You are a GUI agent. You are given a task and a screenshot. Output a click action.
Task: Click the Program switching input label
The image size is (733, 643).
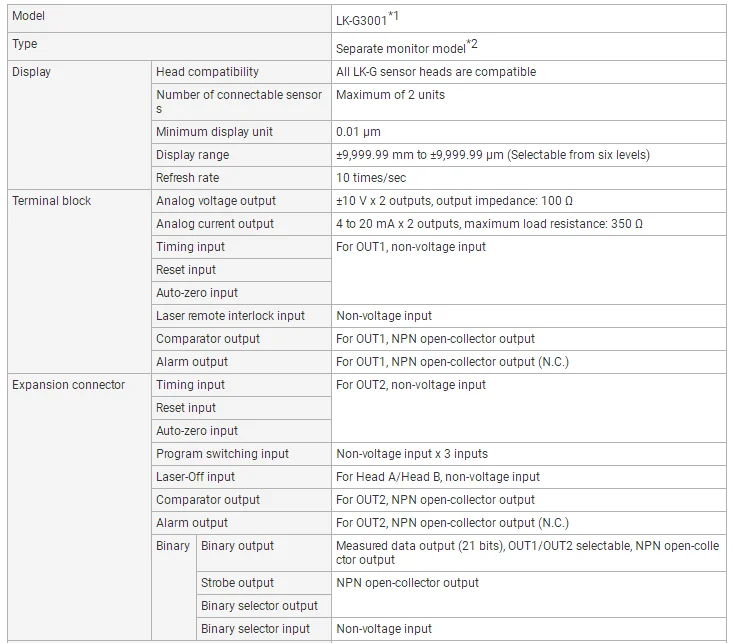pyautogui.click(x=222, y=454)
